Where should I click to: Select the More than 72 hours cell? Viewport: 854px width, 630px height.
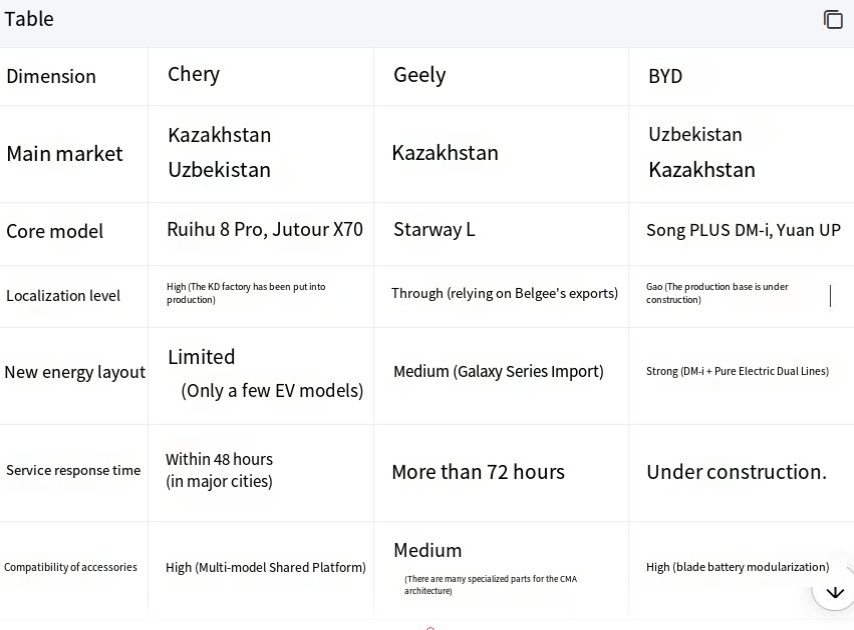point(478,471)
